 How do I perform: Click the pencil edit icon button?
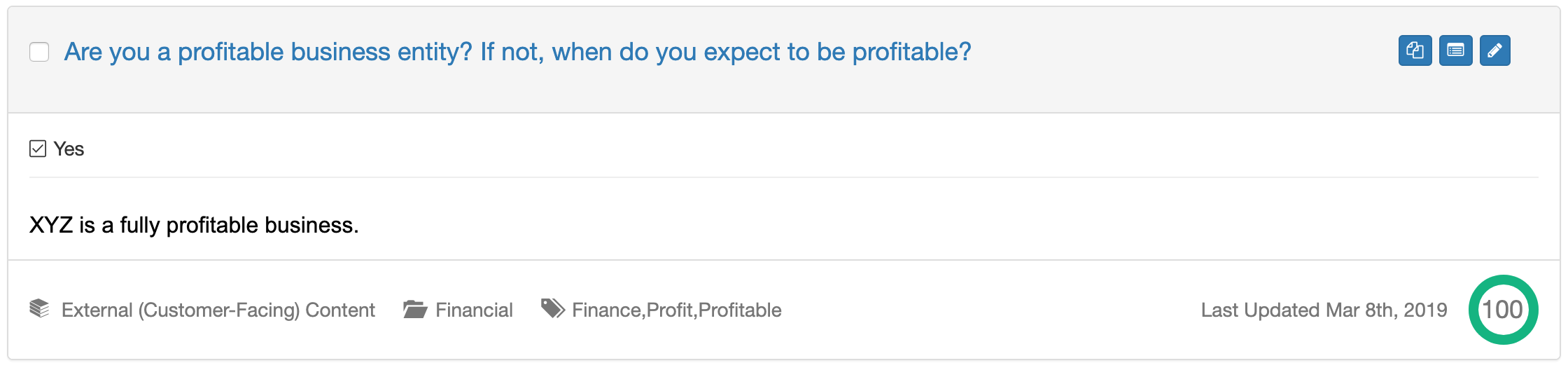1494,50
